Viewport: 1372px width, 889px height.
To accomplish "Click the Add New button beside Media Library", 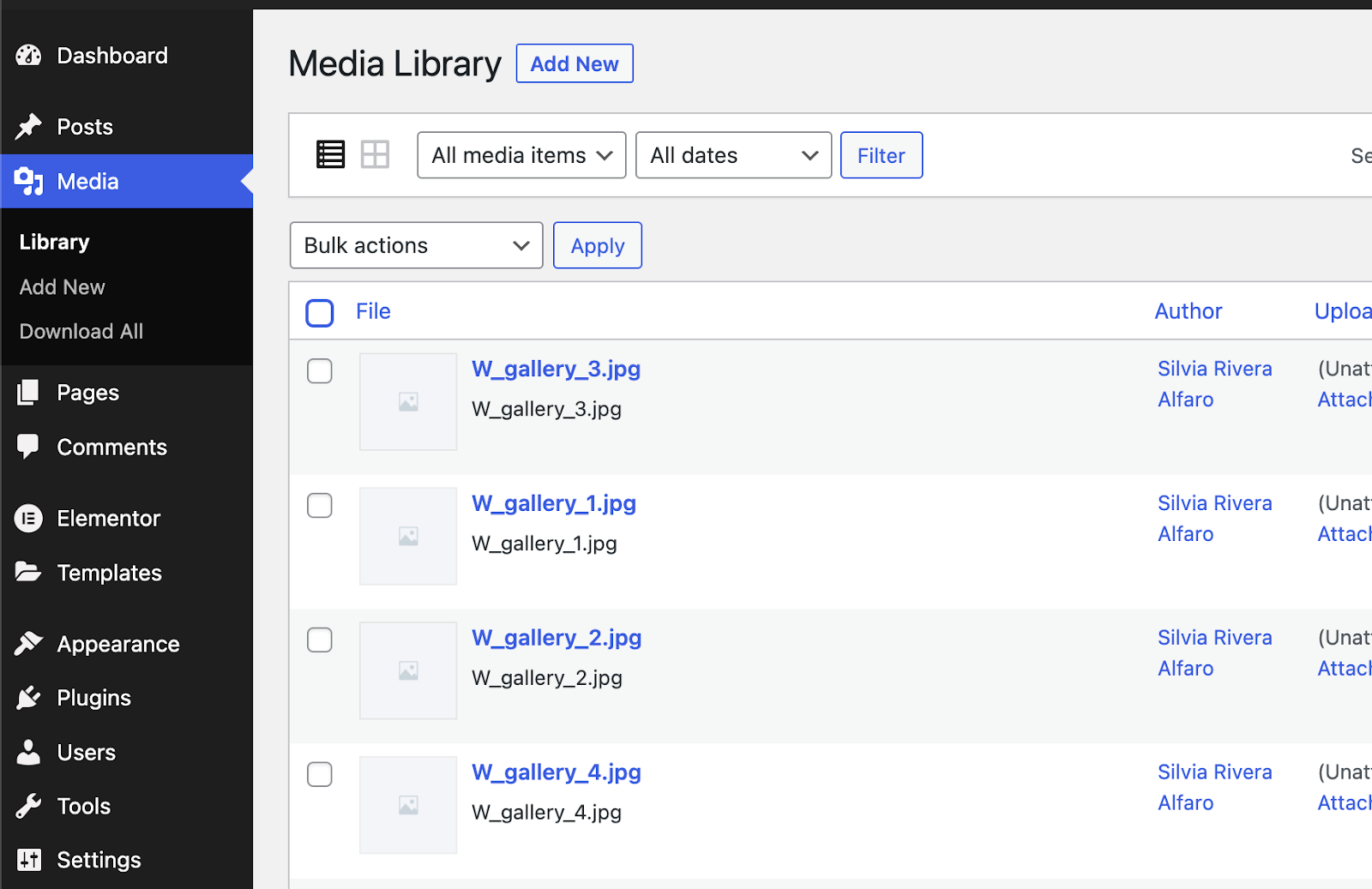I will [575, 63].
